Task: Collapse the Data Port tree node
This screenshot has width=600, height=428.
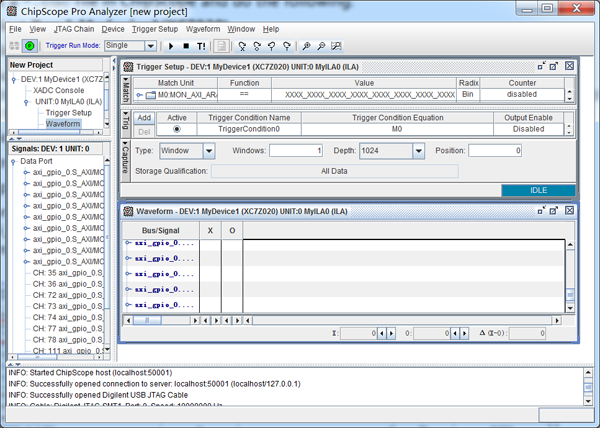Action: coord(13,162)
